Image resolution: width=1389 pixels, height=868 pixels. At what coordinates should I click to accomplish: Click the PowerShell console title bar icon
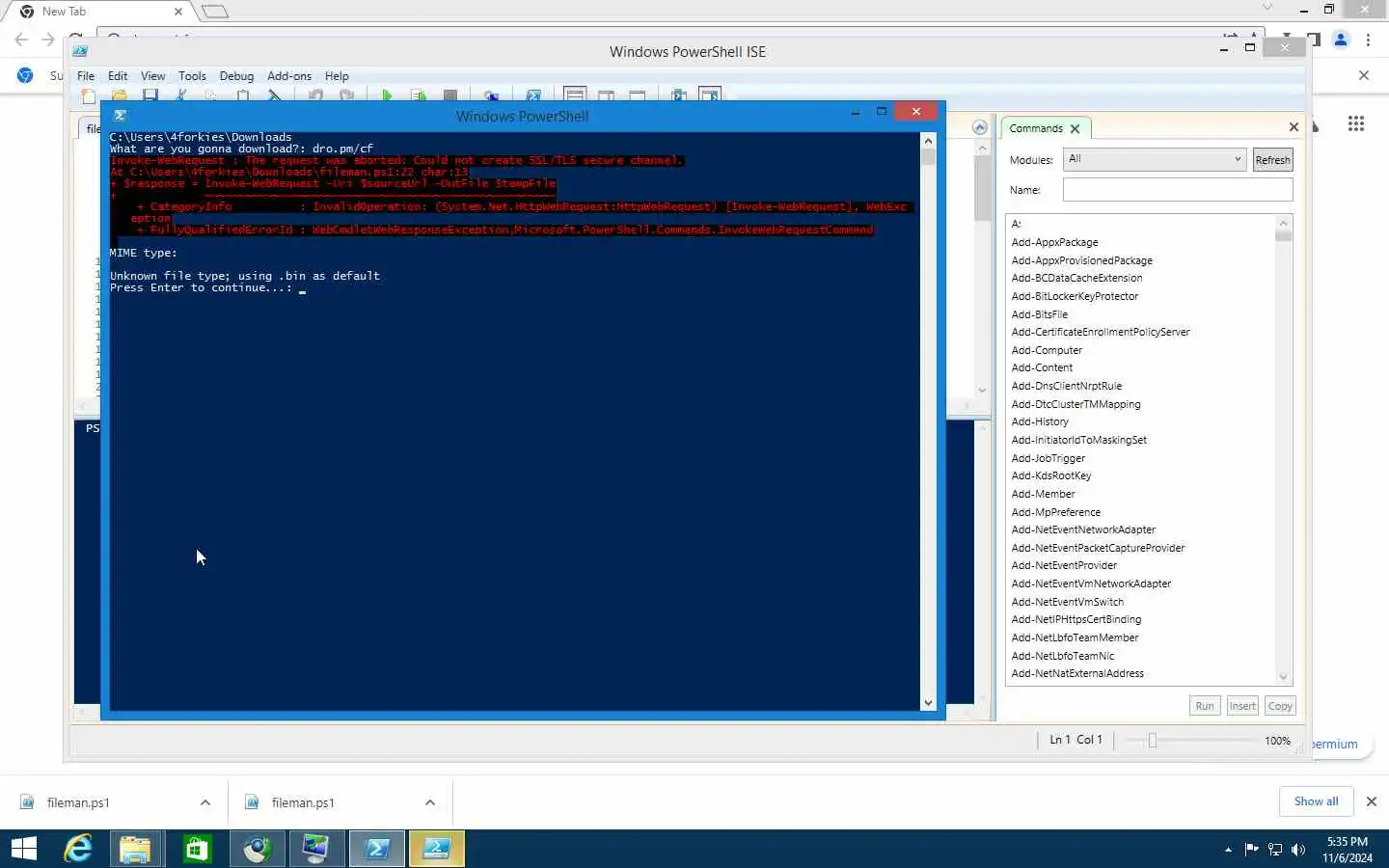click(121, 115)
